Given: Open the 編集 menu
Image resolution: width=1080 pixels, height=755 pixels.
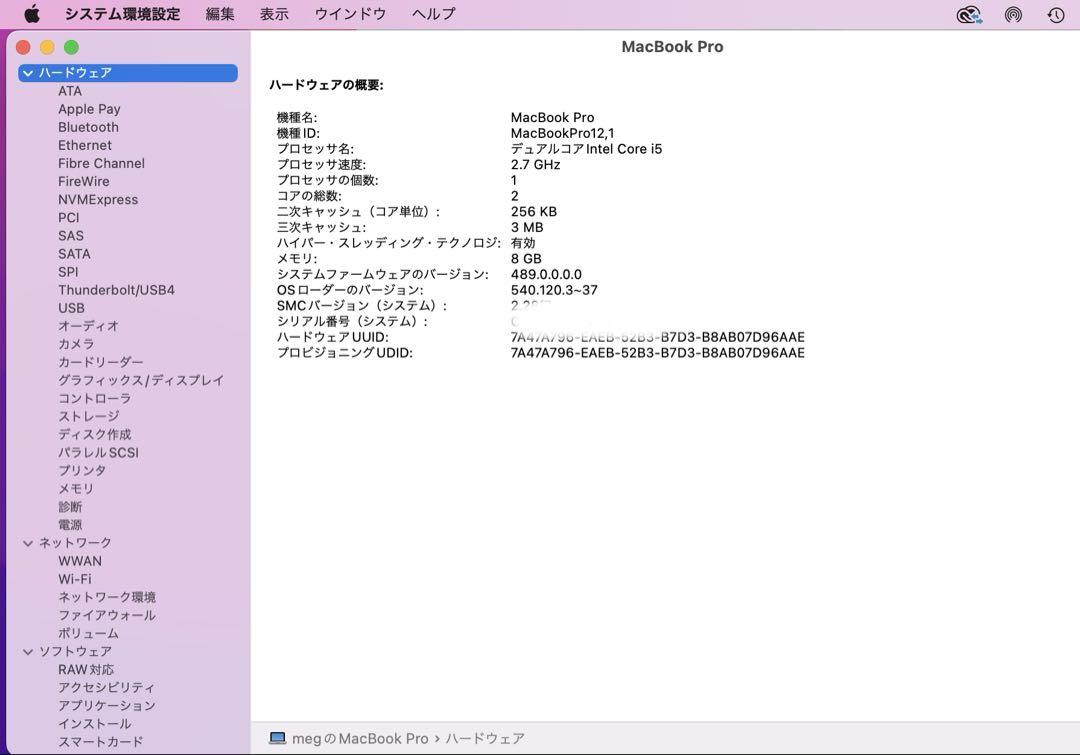Looking at the screenshot, I should 220,14.
